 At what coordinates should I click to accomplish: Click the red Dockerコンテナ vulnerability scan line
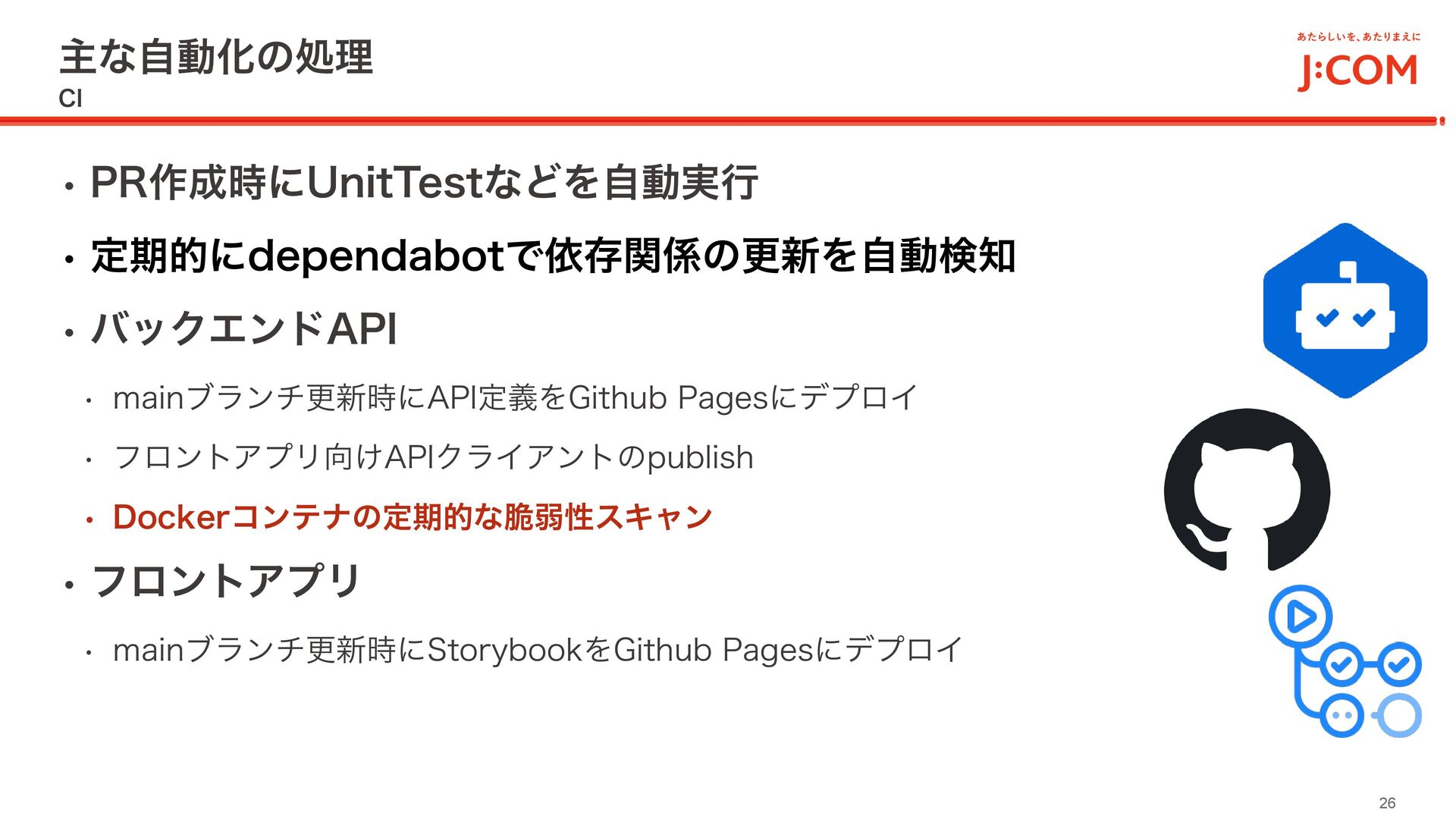[x=412, y=517]
